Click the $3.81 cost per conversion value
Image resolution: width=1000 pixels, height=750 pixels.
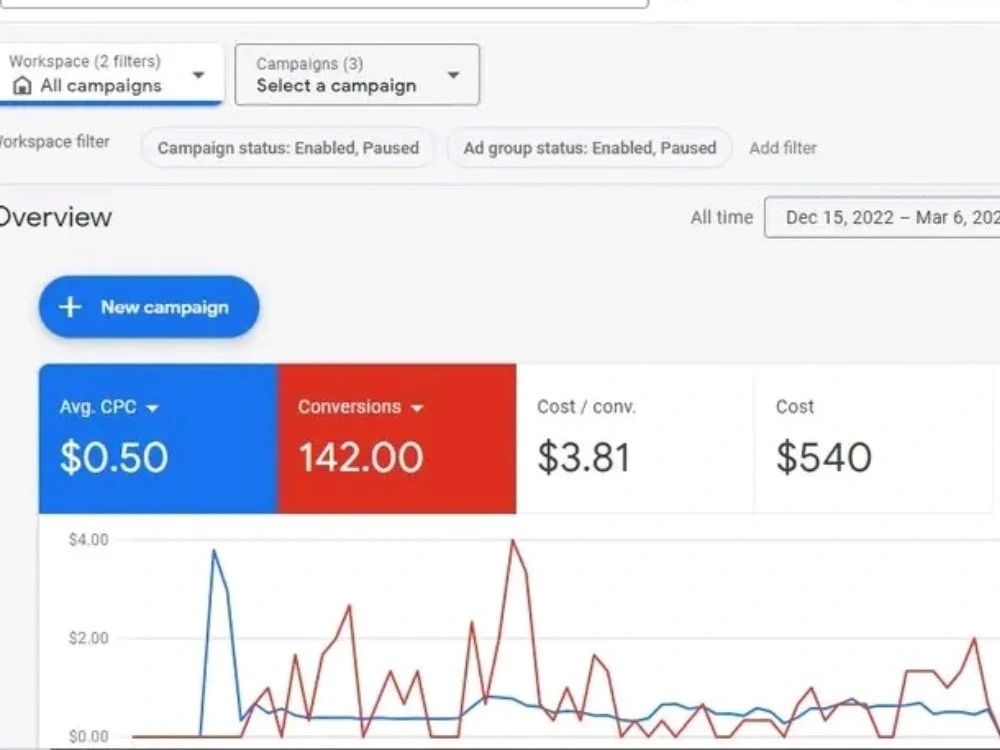click(584, 457)
